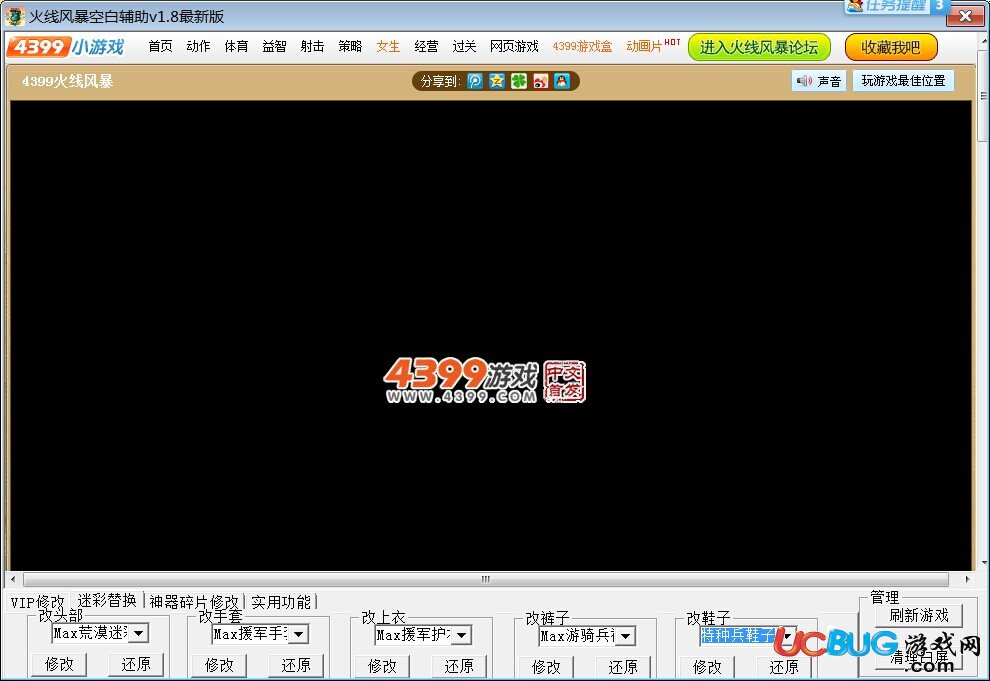Viewport: 990px width, 681px height.
Task: Click the vertical scrollbar down arrow
Action: click(984, 563)
